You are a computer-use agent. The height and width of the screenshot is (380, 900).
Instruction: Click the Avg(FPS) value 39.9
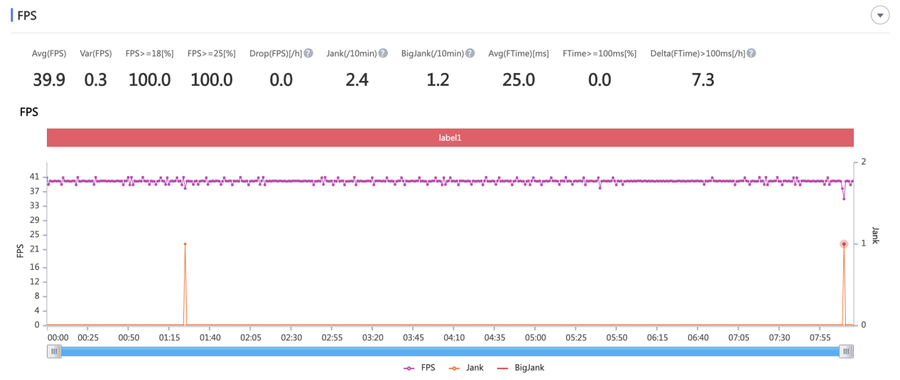(49, 80)
